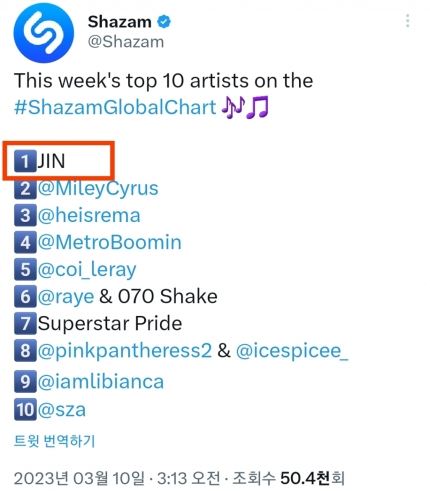Open the @iamlibianca mention
430x491 pixels.
pyautogui.click(x=101, y=382)
